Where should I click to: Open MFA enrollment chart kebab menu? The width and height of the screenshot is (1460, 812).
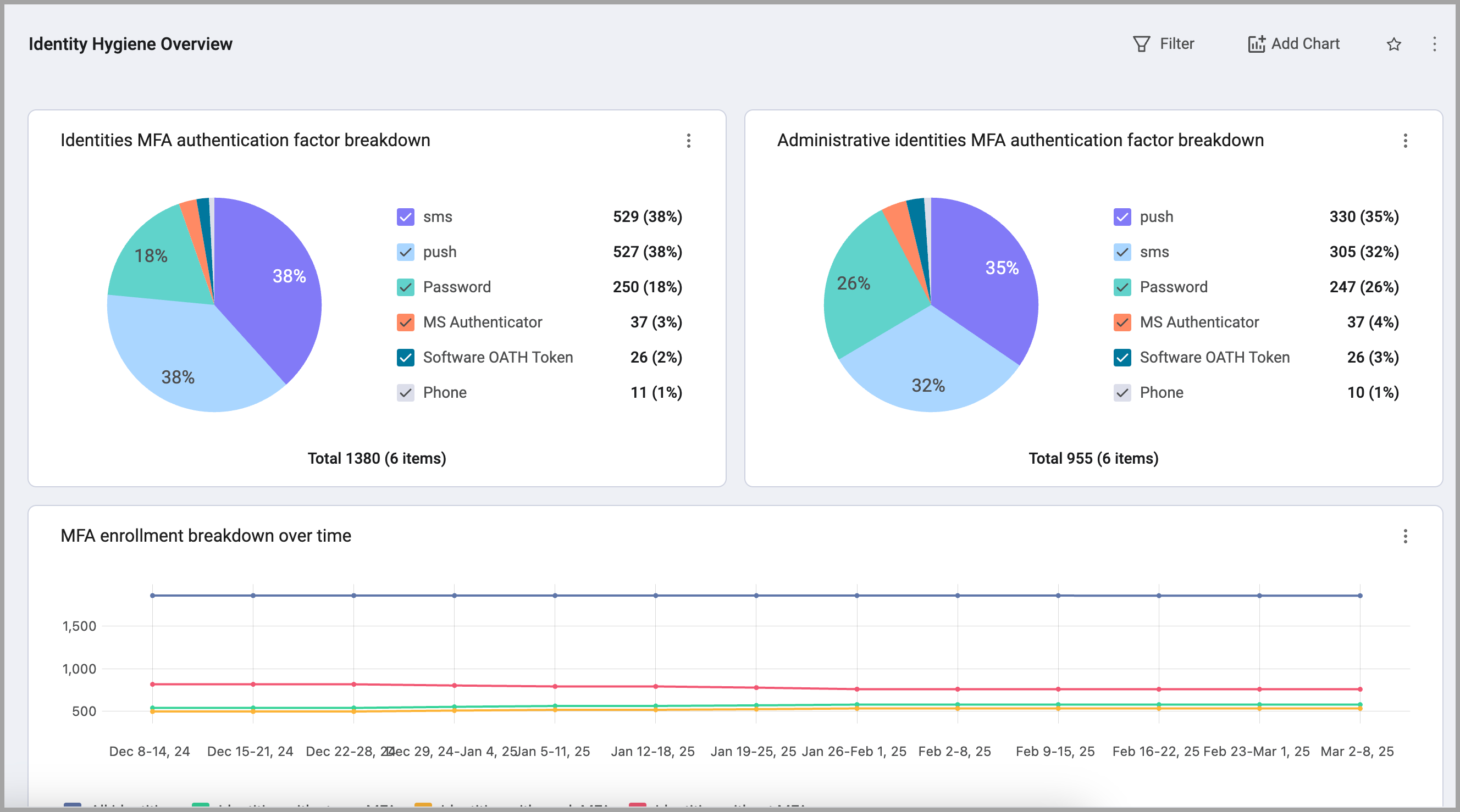1404,536
